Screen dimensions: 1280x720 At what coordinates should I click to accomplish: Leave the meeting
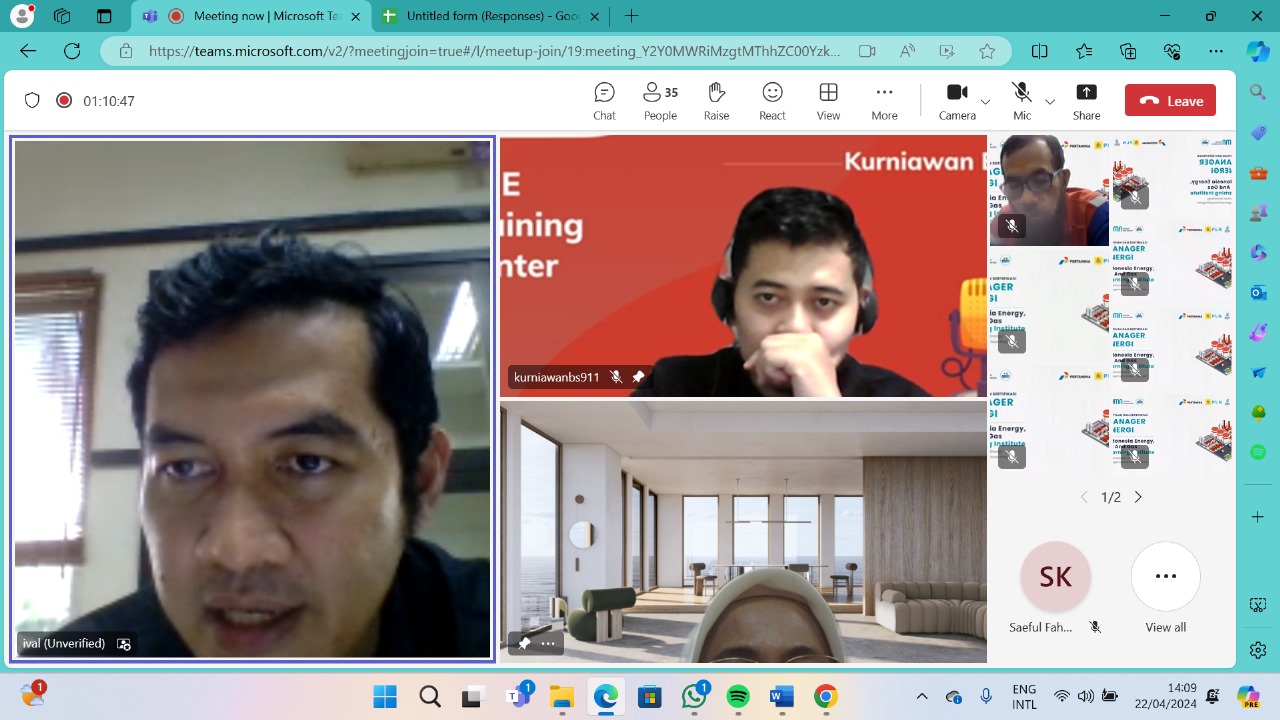(x=1170, y=100)
